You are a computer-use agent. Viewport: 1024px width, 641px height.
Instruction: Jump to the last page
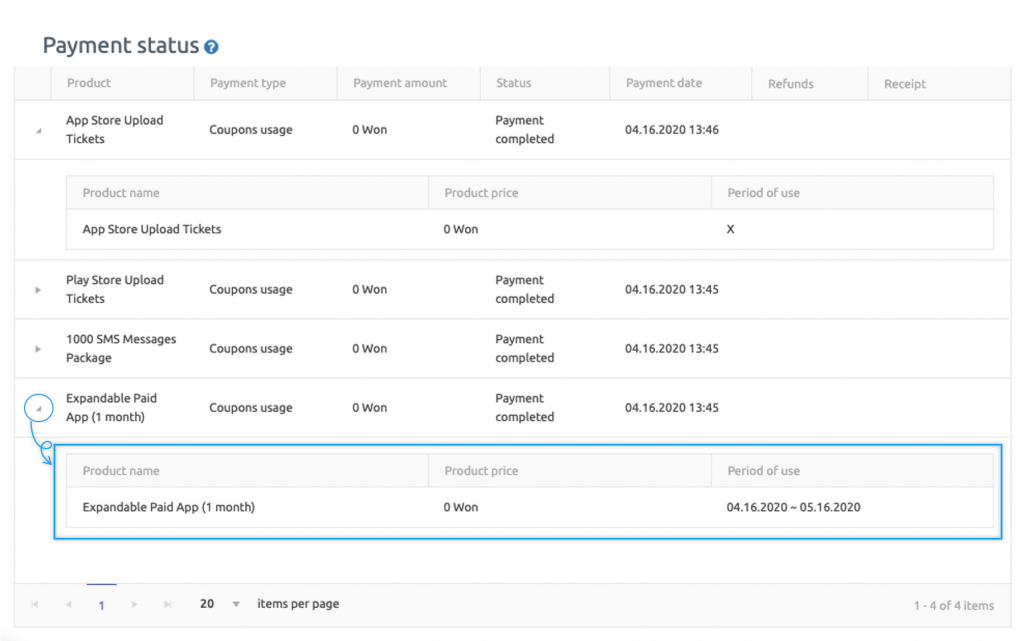tap(166, 604)
